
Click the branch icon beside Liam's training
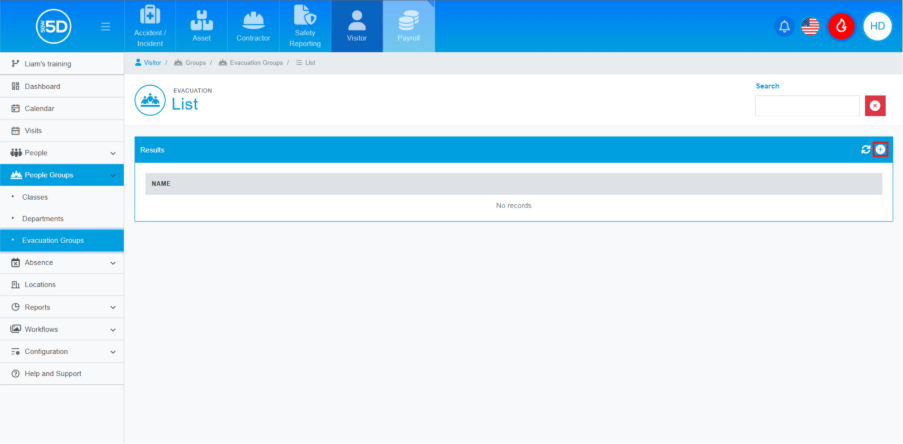tap(16, 64)
